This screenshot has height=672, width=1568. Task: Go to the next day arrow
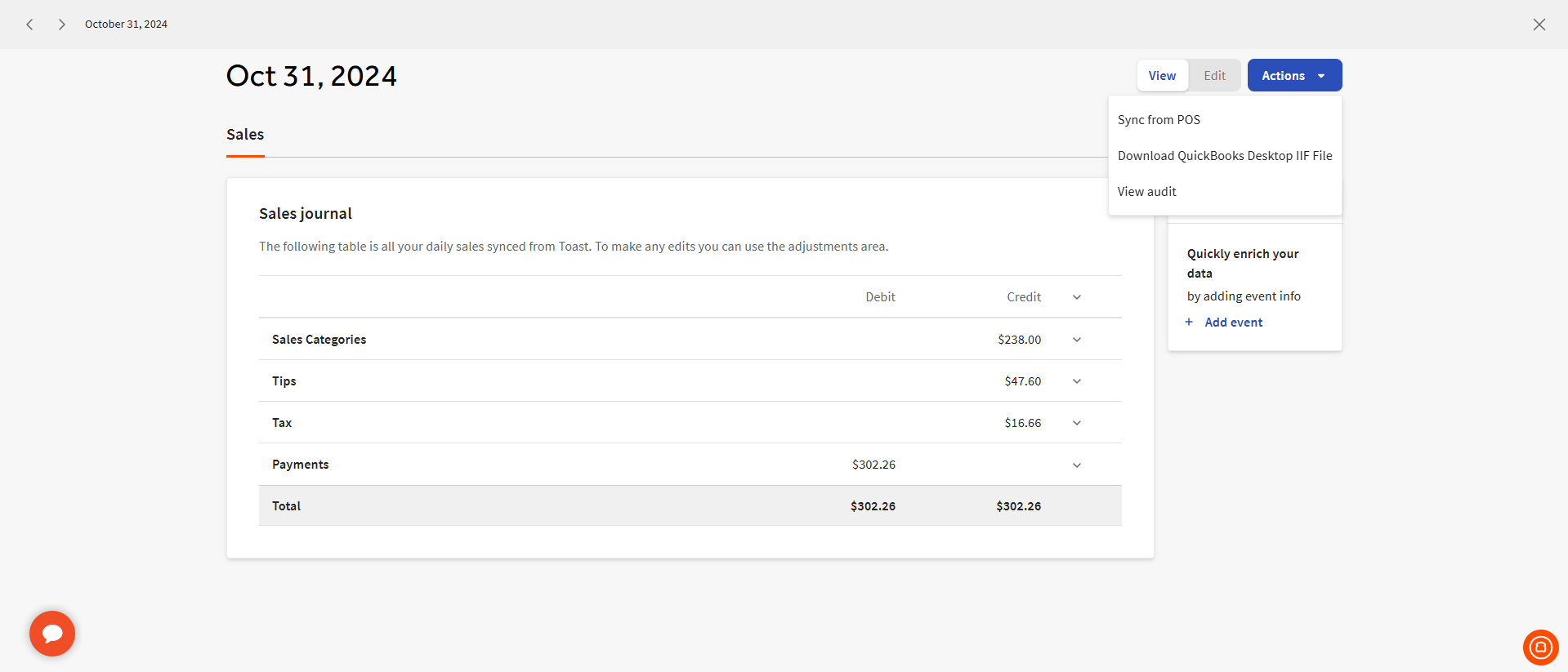pos(61,24)
